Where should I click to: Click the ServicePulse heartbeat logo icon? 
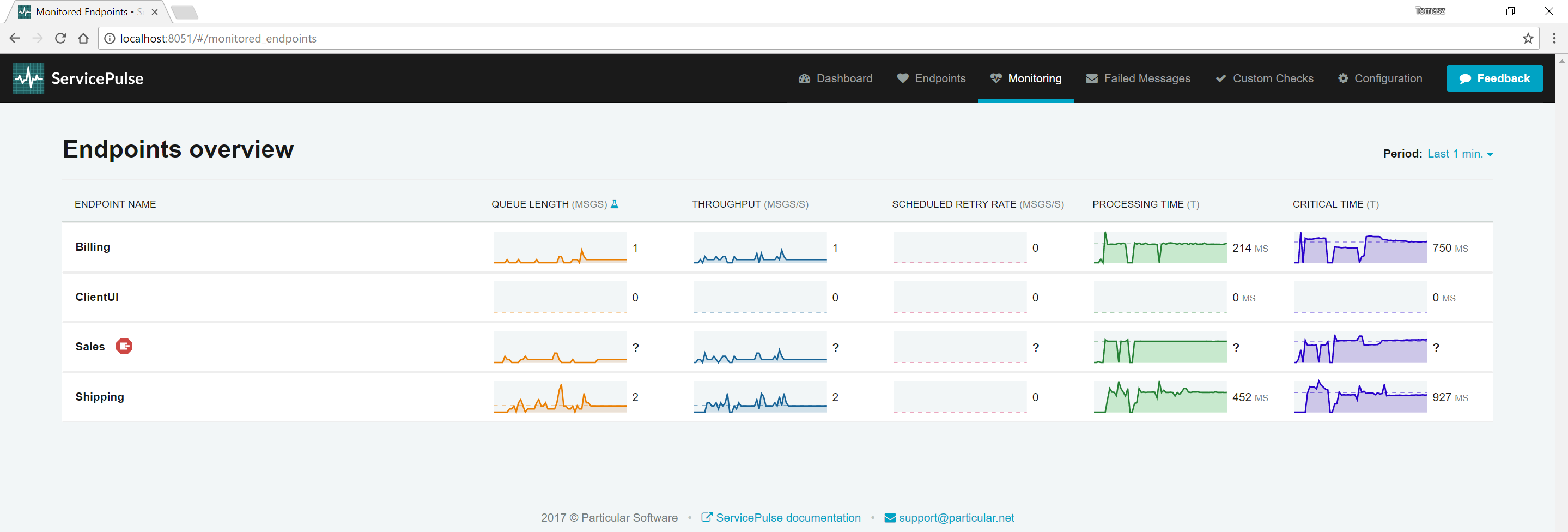[29, 78]
